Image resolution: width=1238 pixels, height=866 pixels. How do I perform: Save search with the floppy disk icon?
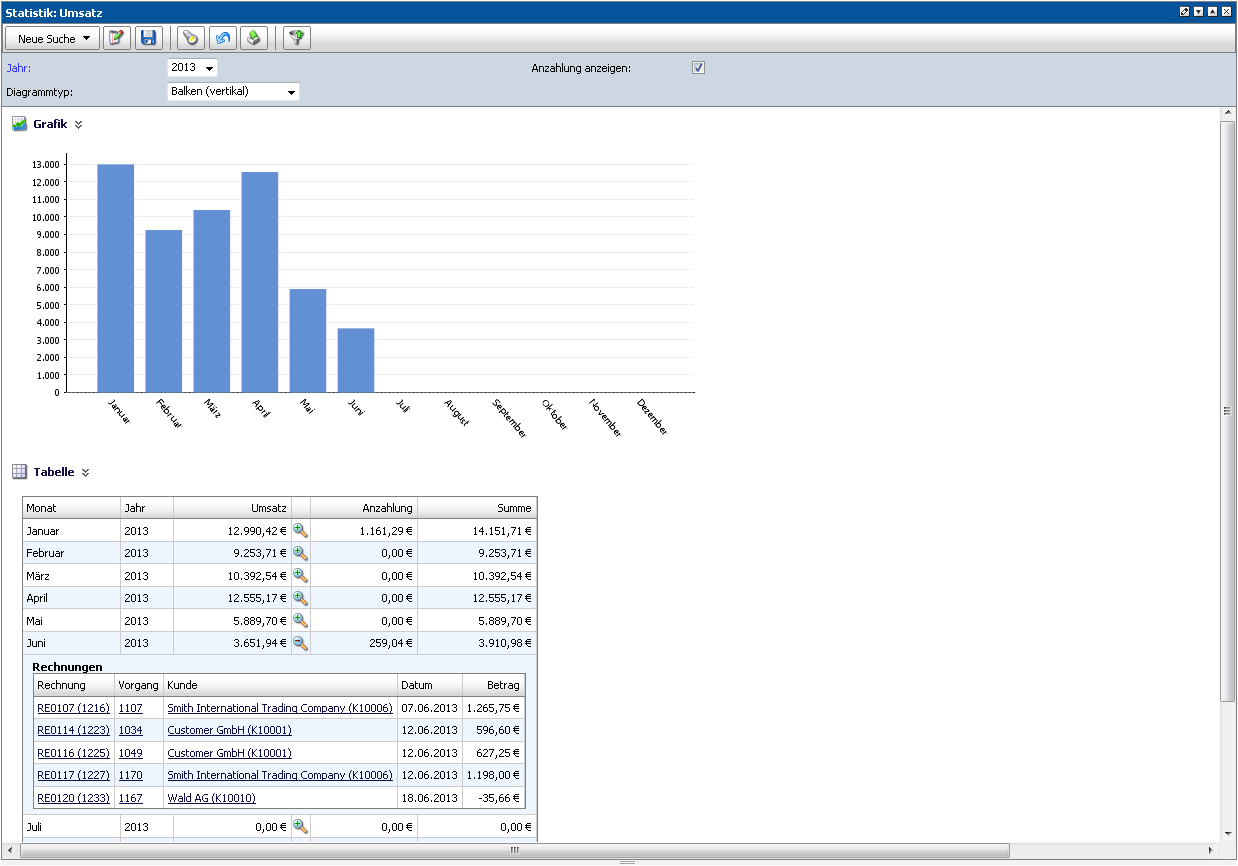click(x=149, y=38)
